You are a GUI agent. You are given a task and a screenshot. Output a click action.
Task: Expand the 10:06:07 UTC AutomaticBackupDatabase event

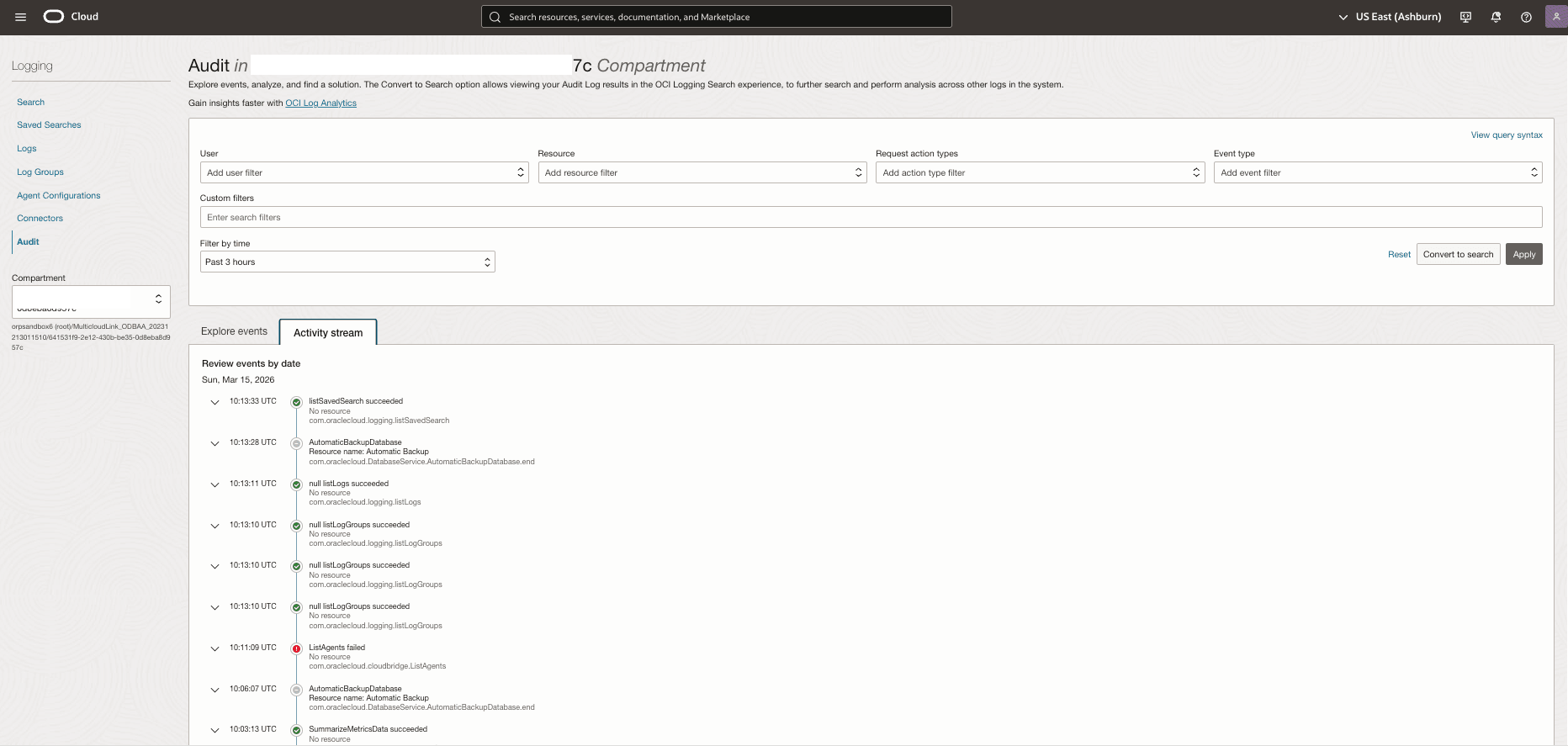pyautogui.click(x=215, y=690)
